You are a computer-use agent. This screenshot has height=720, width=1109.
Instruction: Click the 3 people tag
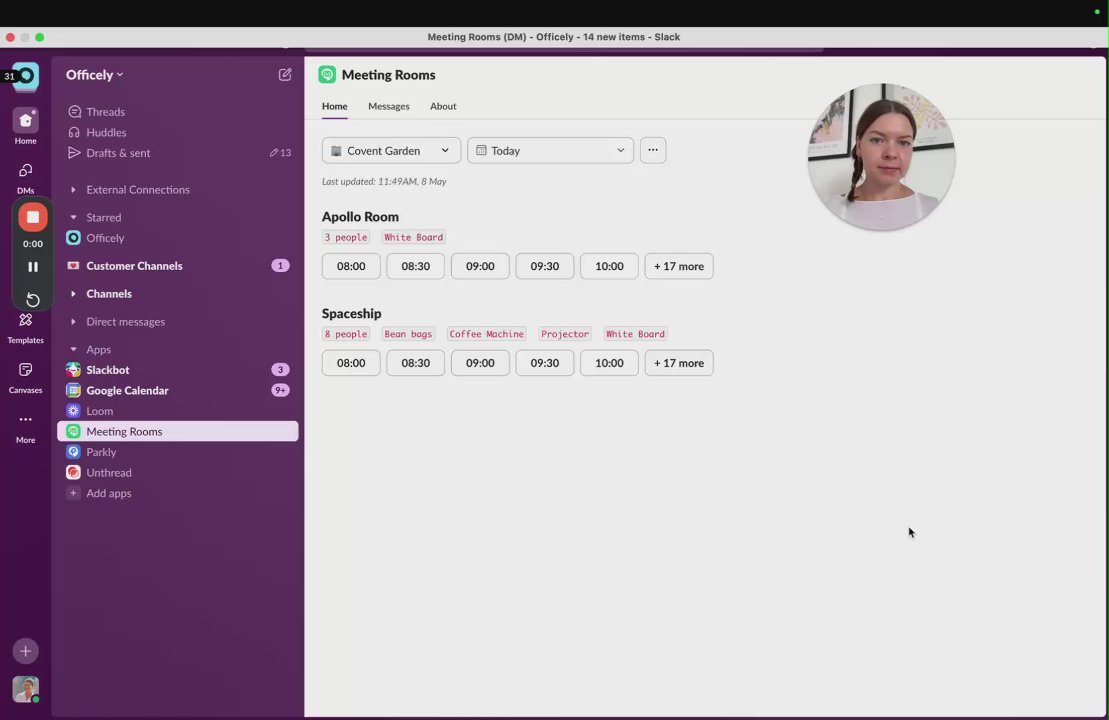coord(346,237)
